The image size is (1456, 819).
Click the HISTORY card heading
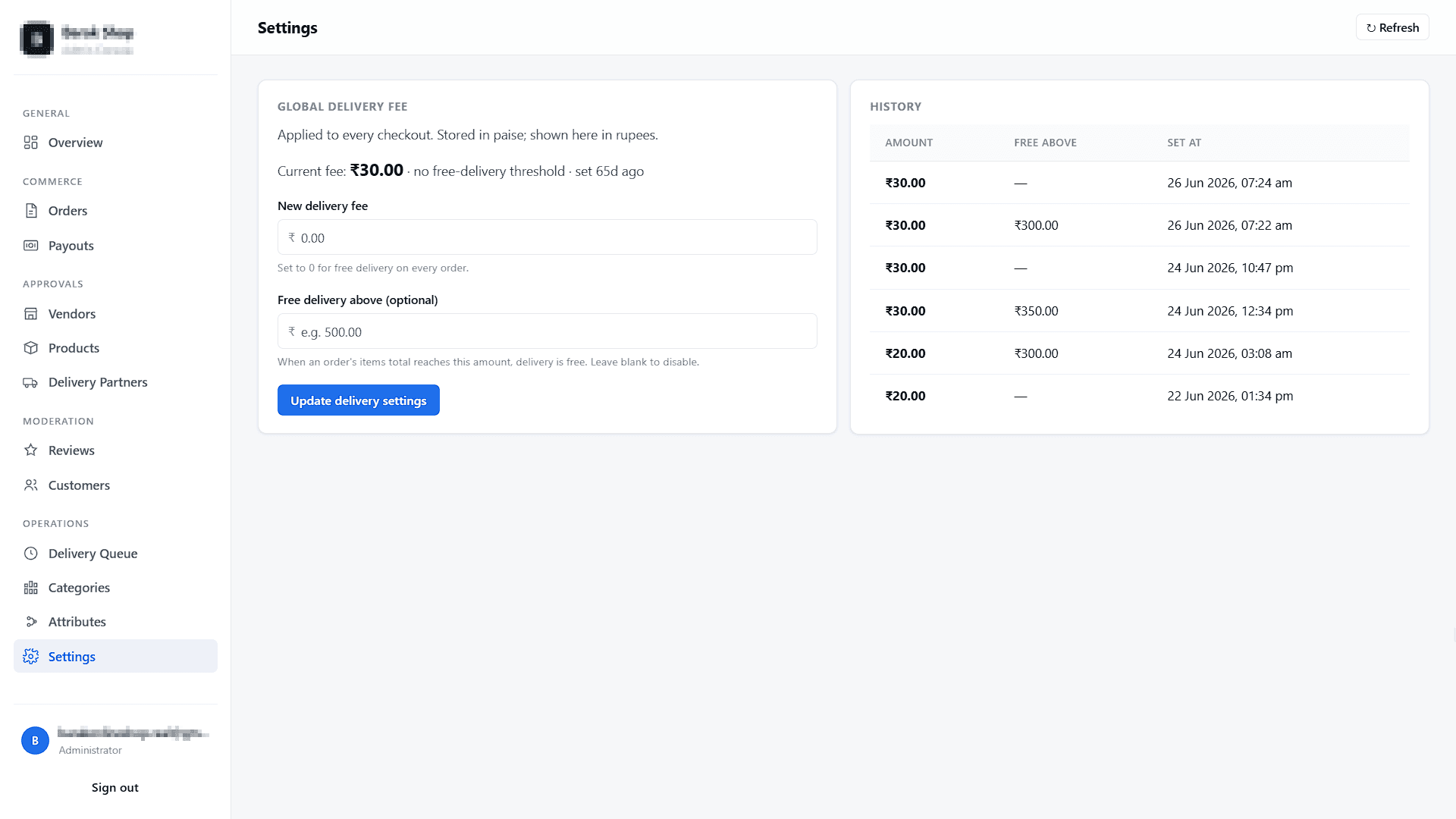[896, 107]
